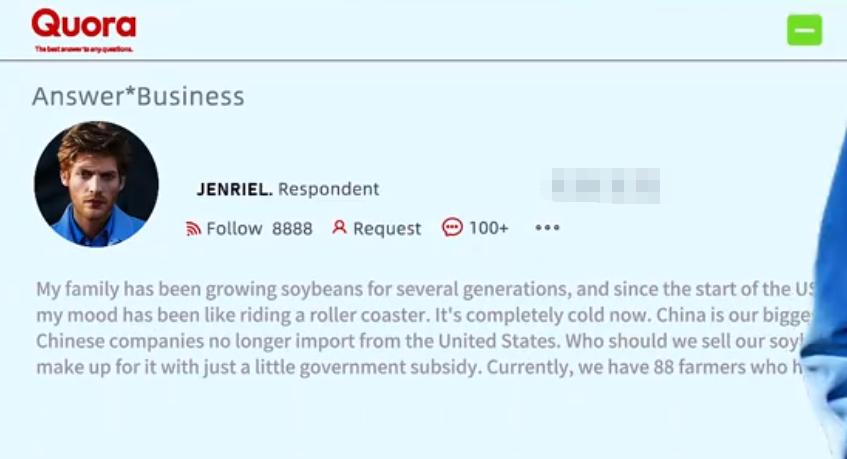This screenshot has width=847, height=459.
Task: Click the Follow label
Action: point(234,229)
